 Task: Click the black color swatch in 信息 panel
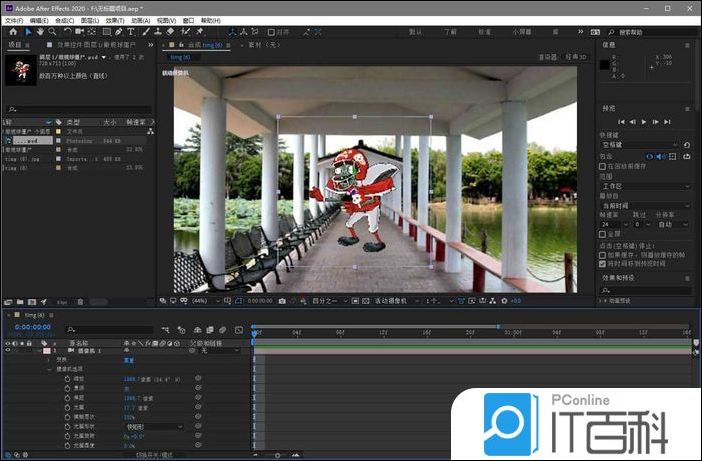[x=606, y=65]
